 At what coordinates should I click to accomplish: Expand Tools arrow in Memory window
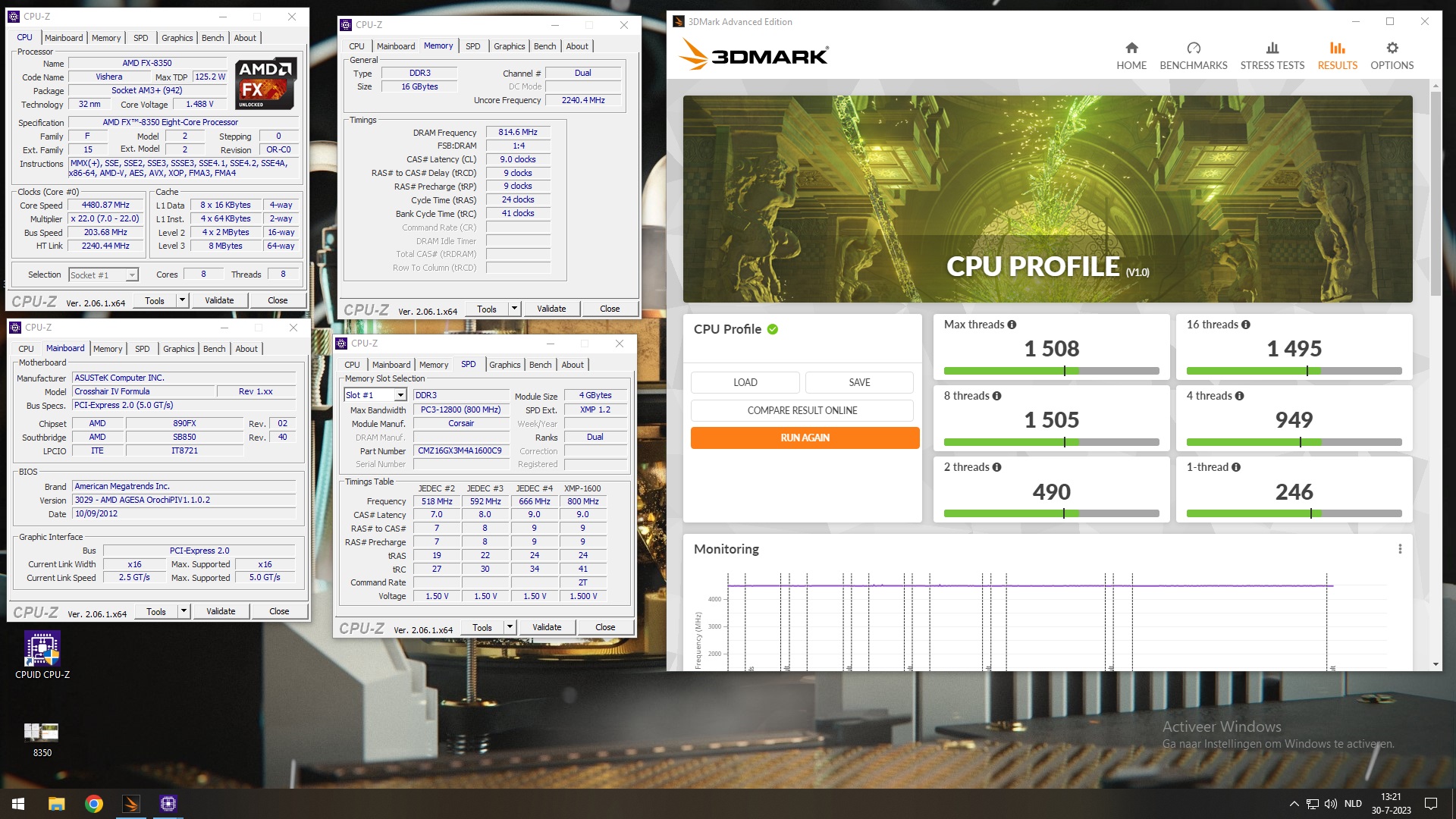[514, 309]
